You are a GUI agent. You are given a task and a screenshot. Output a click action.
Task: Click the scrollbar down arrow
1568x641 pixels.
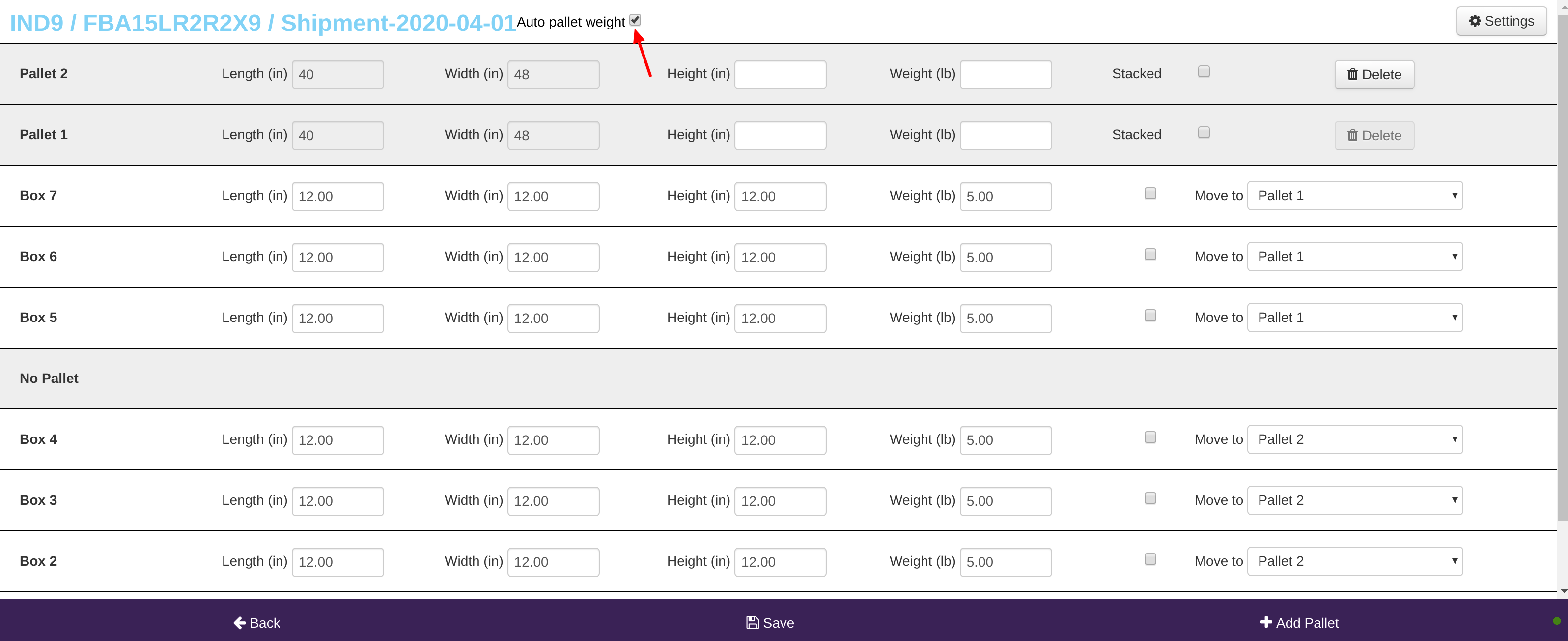tap(1563, 590)
